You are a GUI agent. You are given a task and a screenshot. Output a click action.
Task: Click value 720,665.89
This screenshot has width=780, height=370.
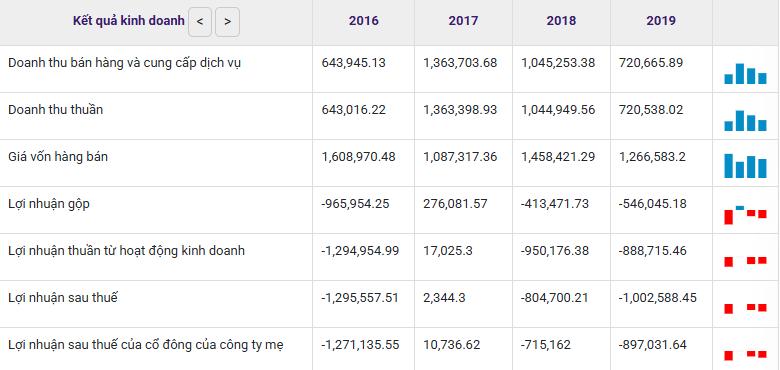pyautogui.click(x=651, y=63)
